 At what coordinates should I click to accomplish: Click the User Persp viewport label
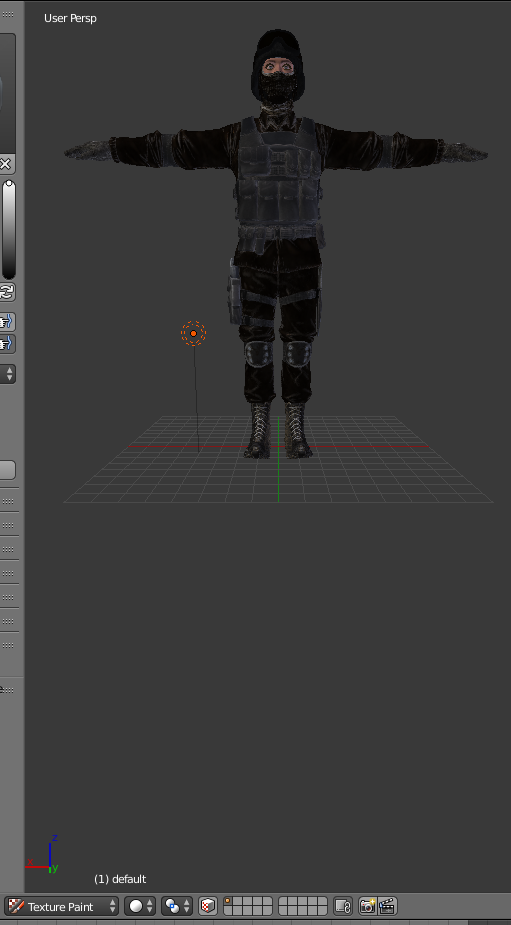70,18
